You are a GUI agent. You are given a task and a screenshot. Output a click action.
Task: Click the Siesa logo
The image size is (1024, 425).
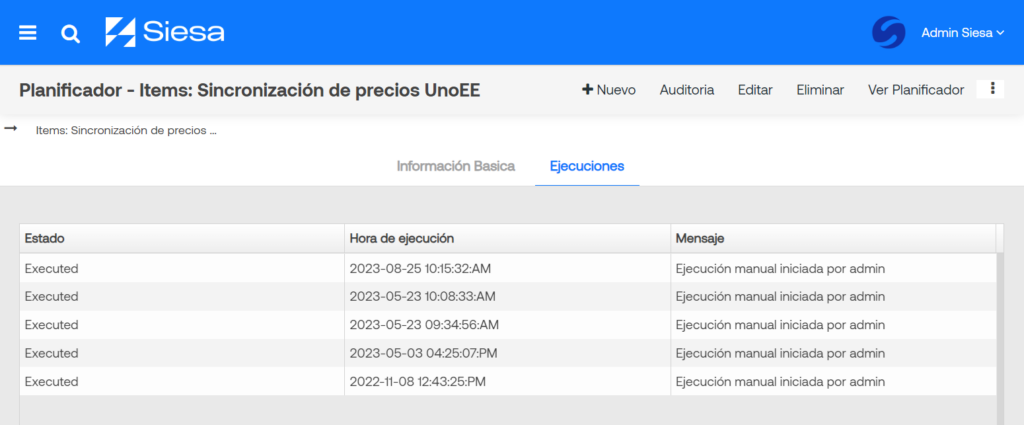[x=165, y=32]
